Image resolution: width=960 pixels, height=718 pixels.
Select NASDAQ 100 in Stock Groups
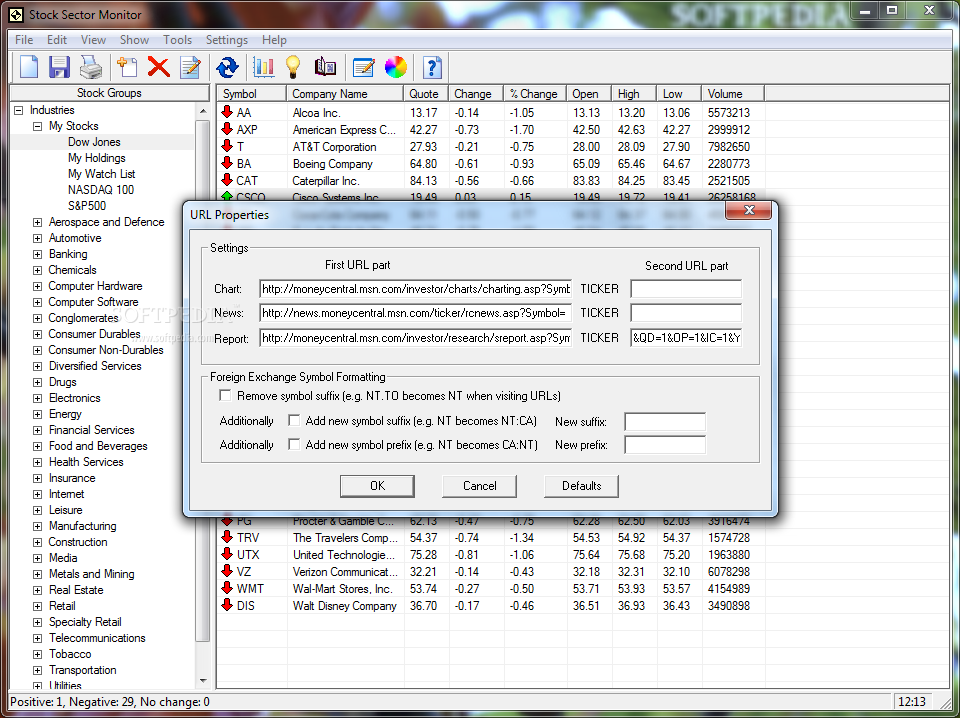101,190
